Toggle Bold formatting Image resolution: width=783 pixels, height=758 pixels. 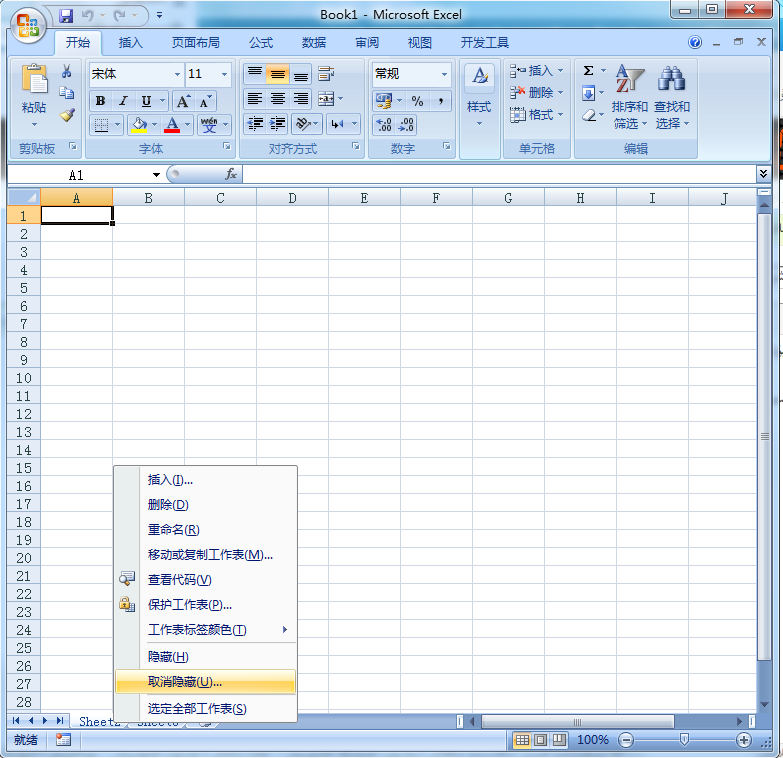(x=100, y=101)
